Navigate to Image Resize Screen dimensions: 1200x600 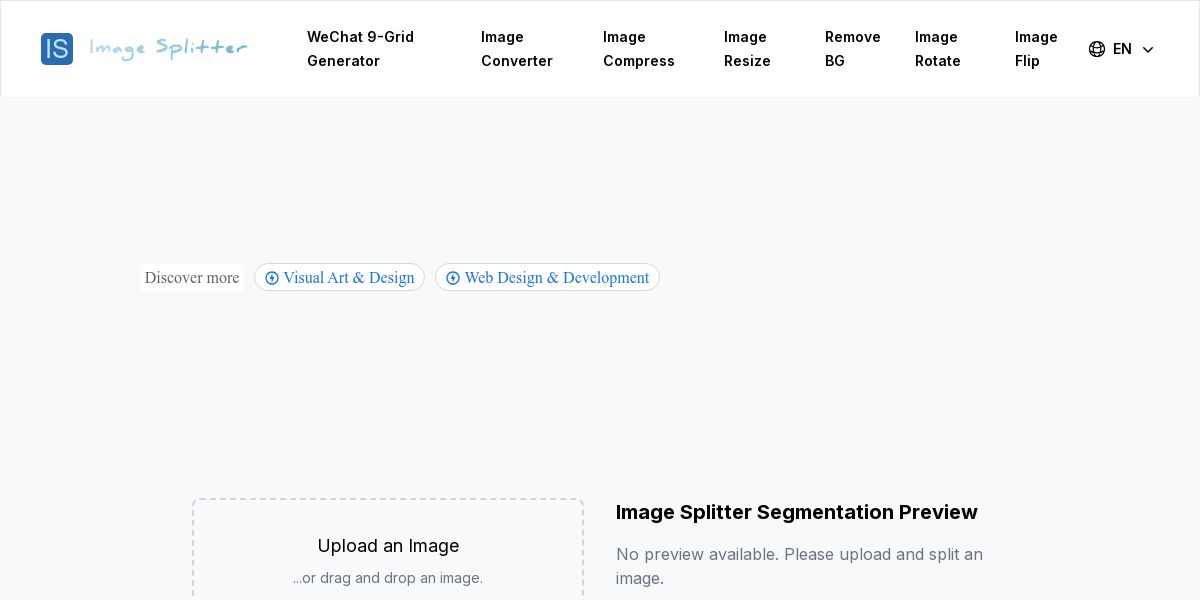747,49
